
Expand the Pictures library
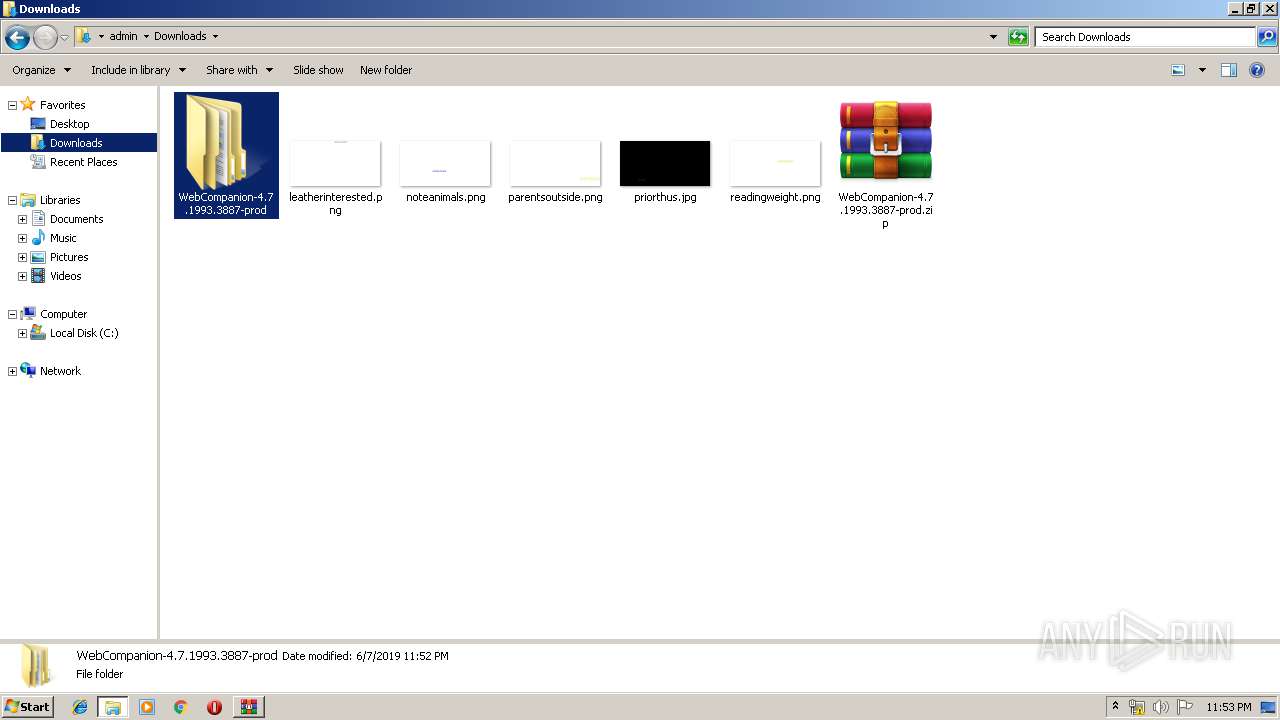(22, 257)
